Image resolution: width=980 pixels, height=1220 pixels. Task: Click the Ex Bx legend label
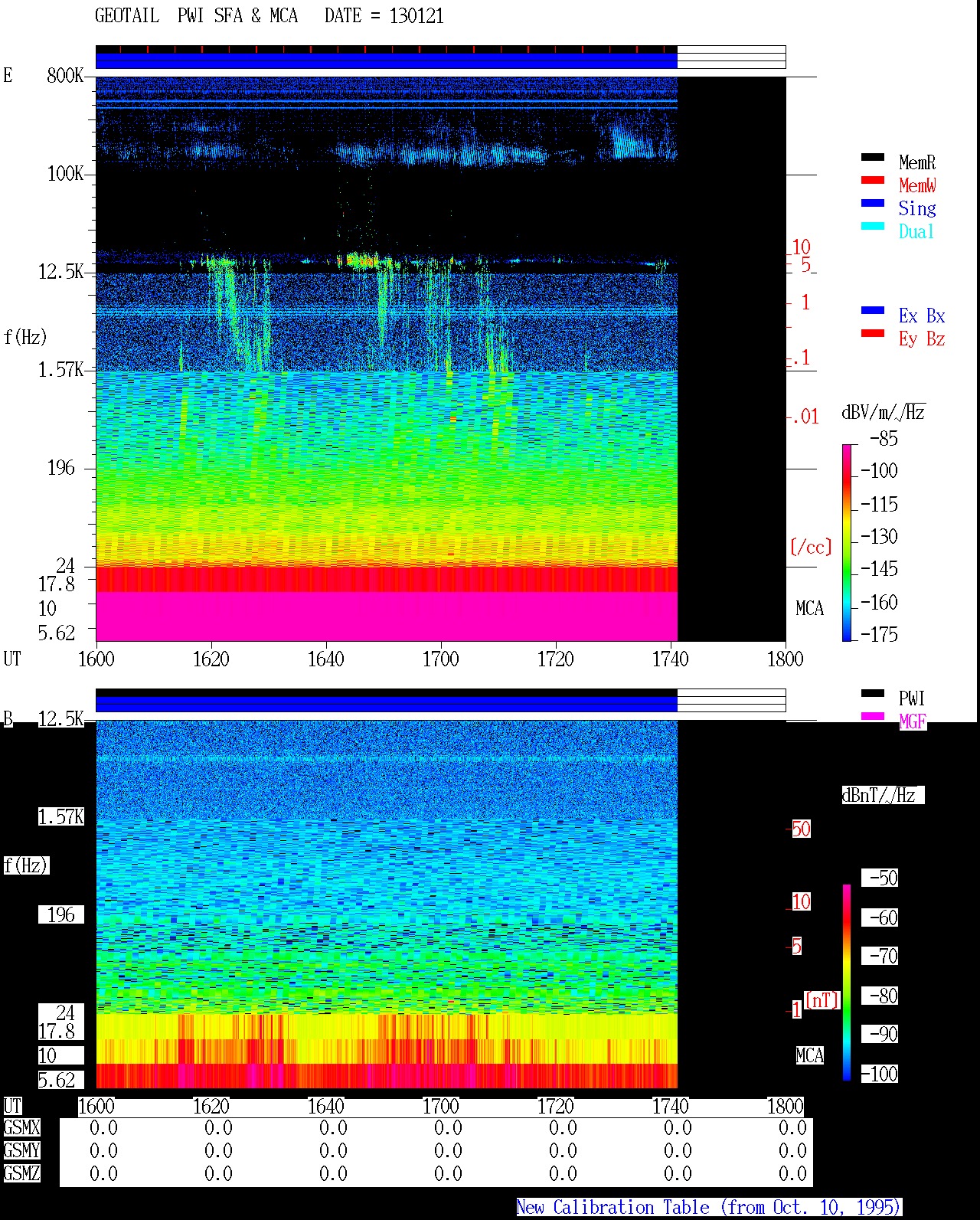coord(922,316)
